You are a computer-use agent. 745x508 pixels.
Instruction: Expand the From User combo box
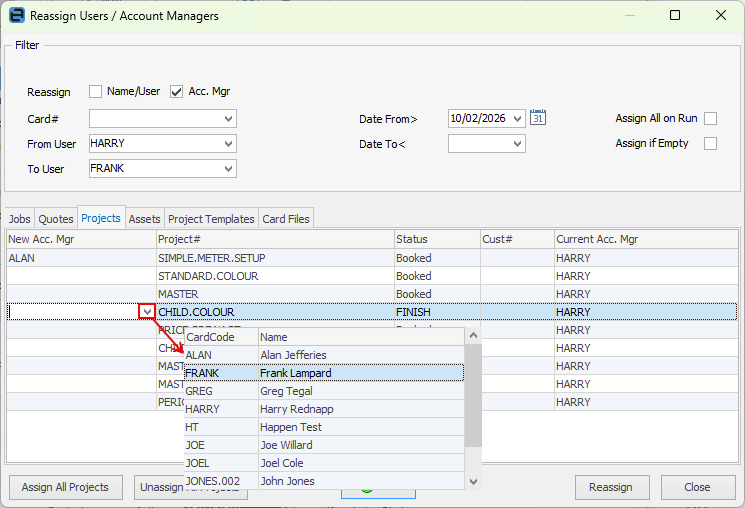[x=229, y=144]
